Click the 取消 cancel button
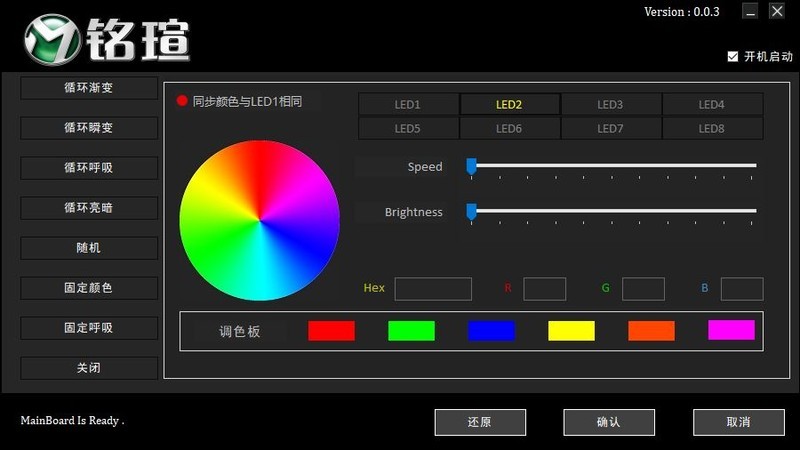This screenshot has height=450, width=800. pos(739,422)
